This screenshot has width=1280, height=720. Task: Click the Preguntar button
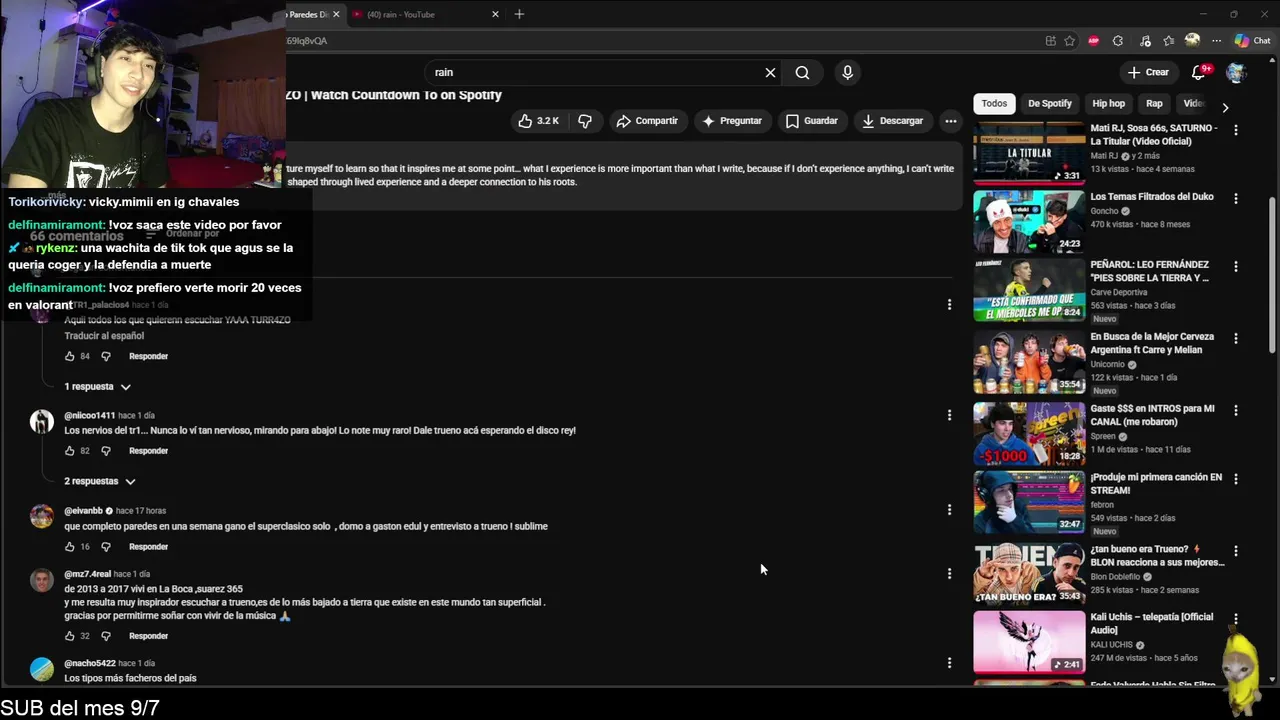(x=732, y=121)
